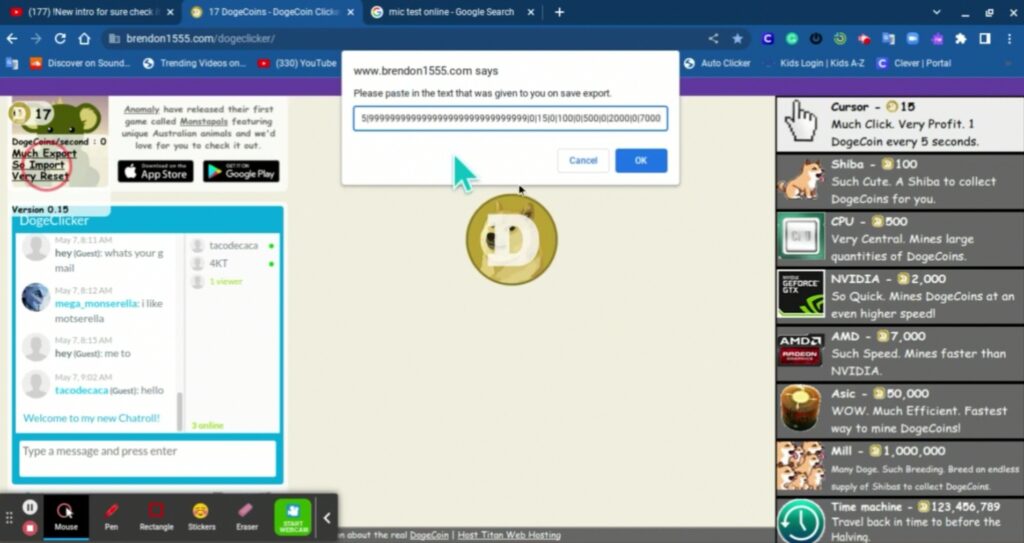Open the Stickers tool

pyautogui.click(x=201, y=516)
